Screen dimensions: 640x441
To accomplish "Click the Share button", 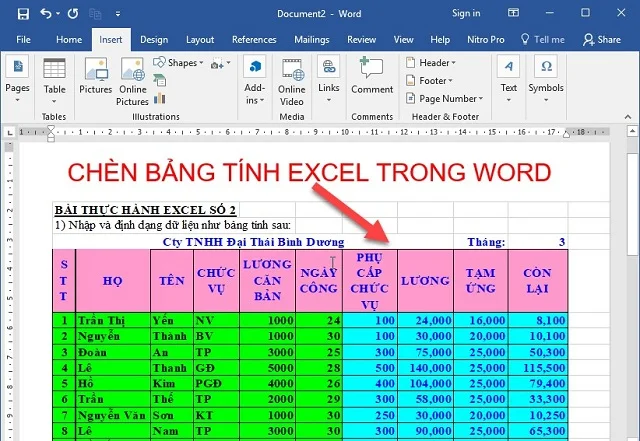I will click(602, 40).
